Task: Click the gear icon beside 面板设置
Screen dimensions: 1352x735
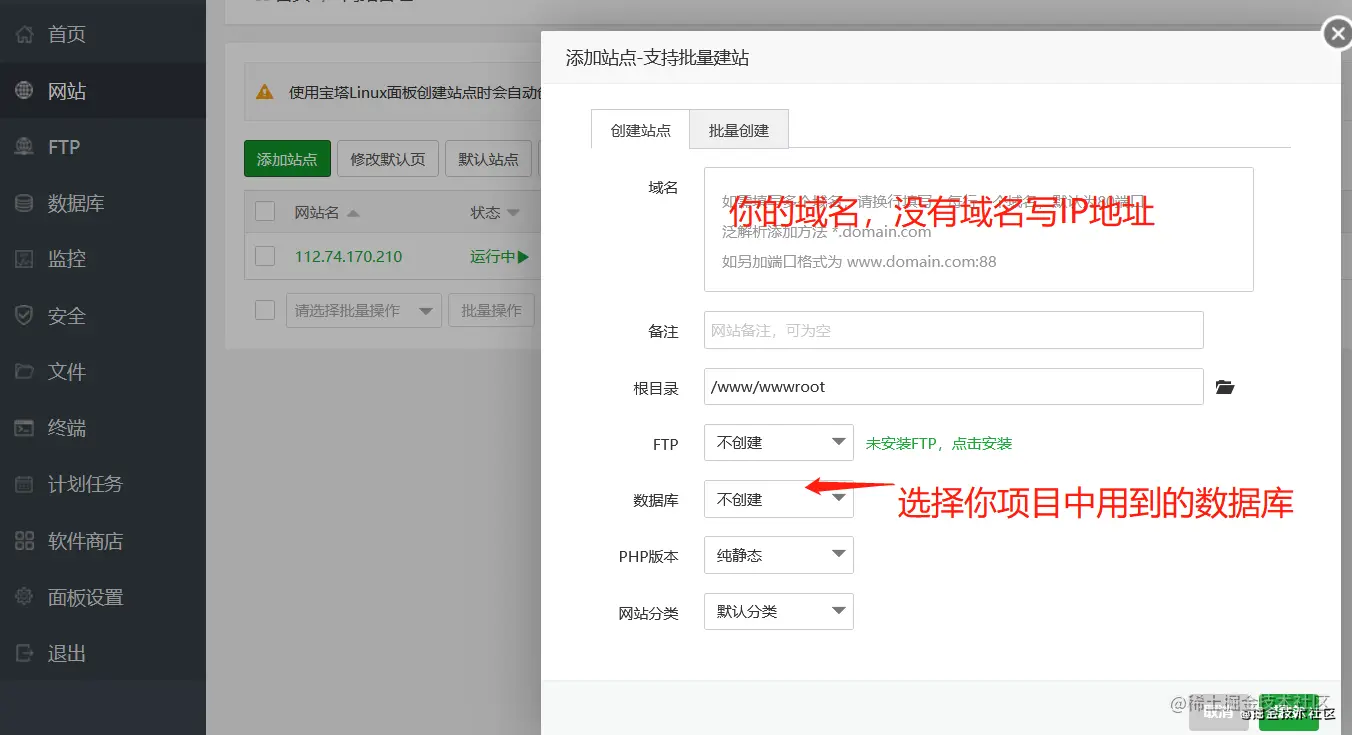Action: [x=25, y=597]
